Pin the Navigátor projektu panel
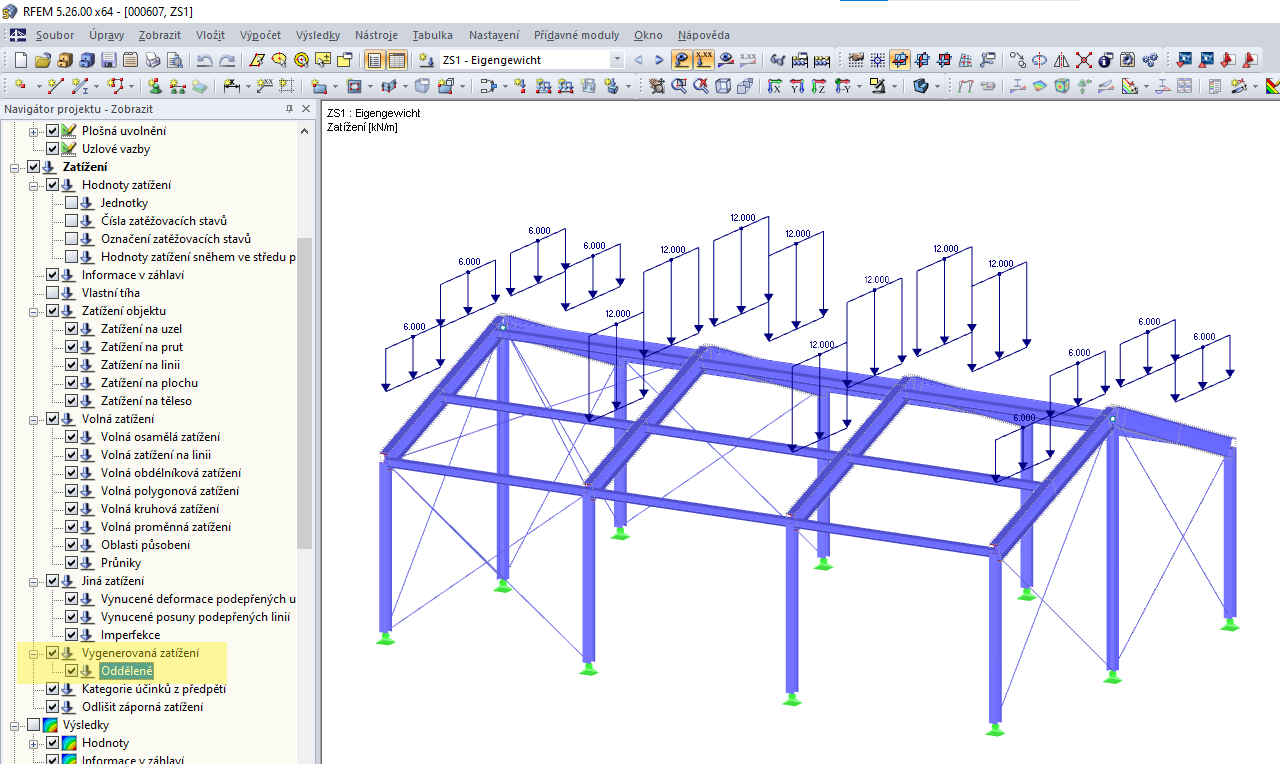The image size is (1280, 764). point(290,109)
